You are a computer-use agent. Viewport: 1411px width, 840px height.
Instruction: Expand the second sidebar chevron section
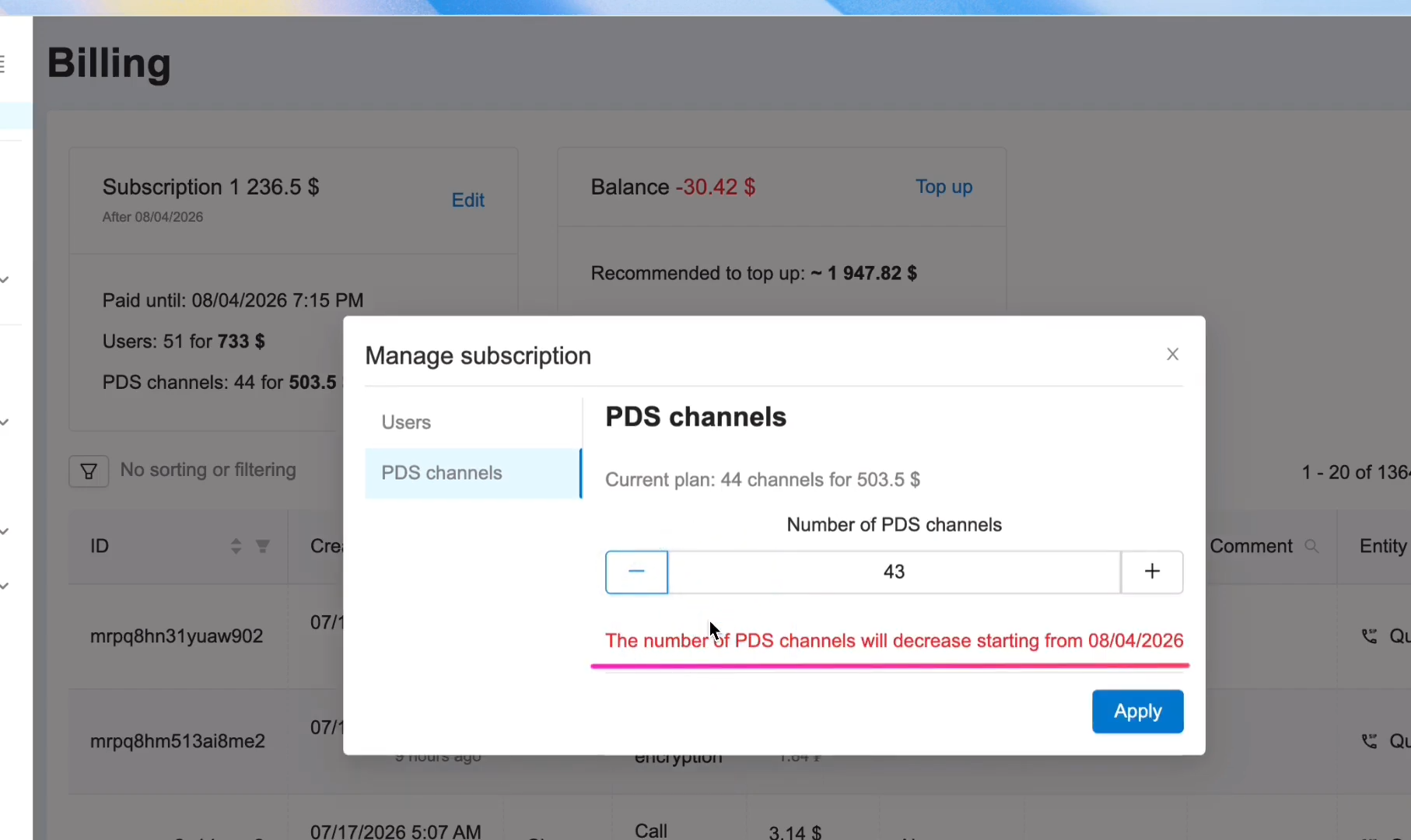pos(5,422)
